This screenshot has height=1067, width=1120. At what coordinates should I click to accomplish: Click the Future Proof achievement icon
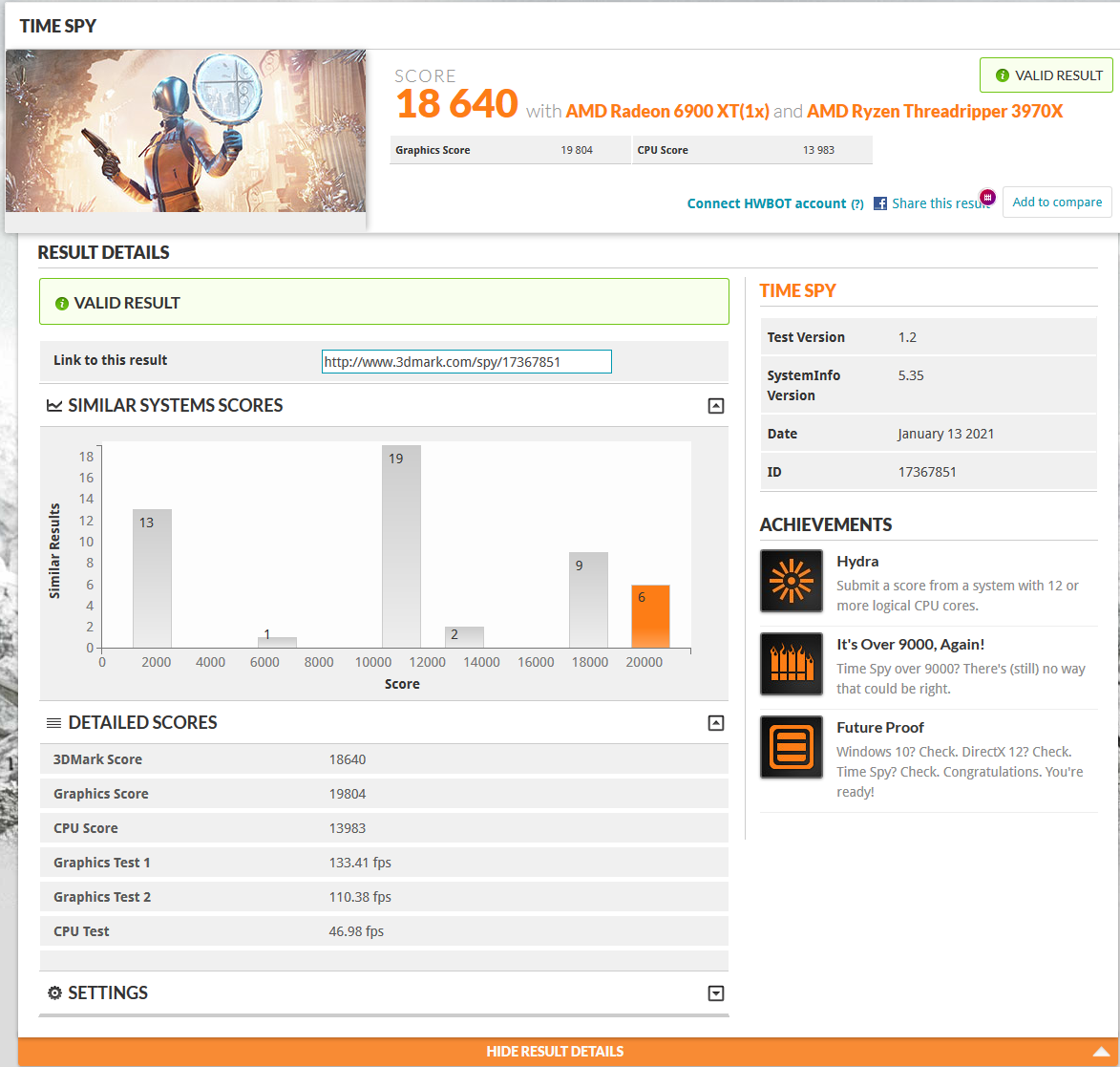(791, 747)
